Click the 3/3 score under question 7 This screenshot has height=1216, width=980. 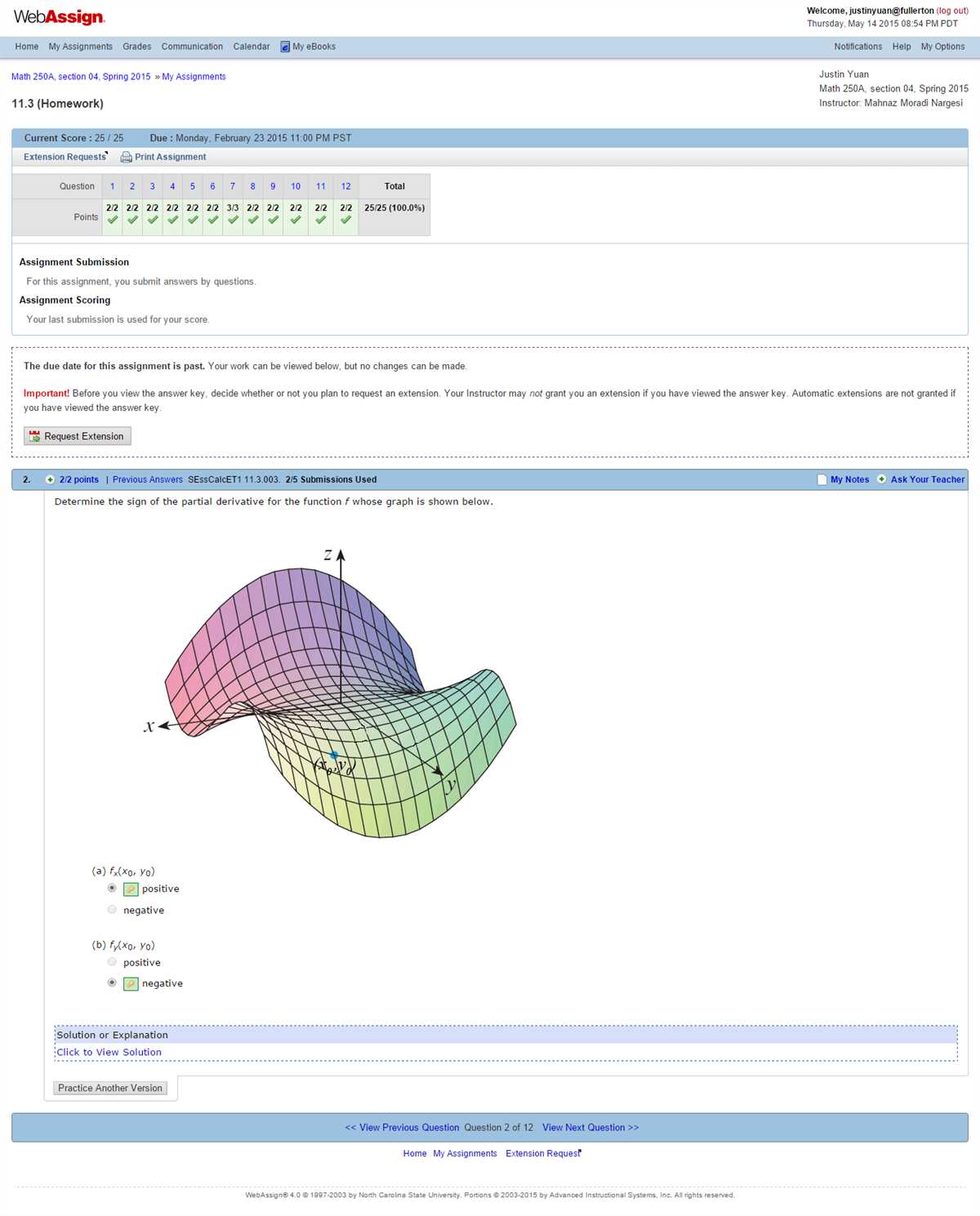(x=233, y=207)
